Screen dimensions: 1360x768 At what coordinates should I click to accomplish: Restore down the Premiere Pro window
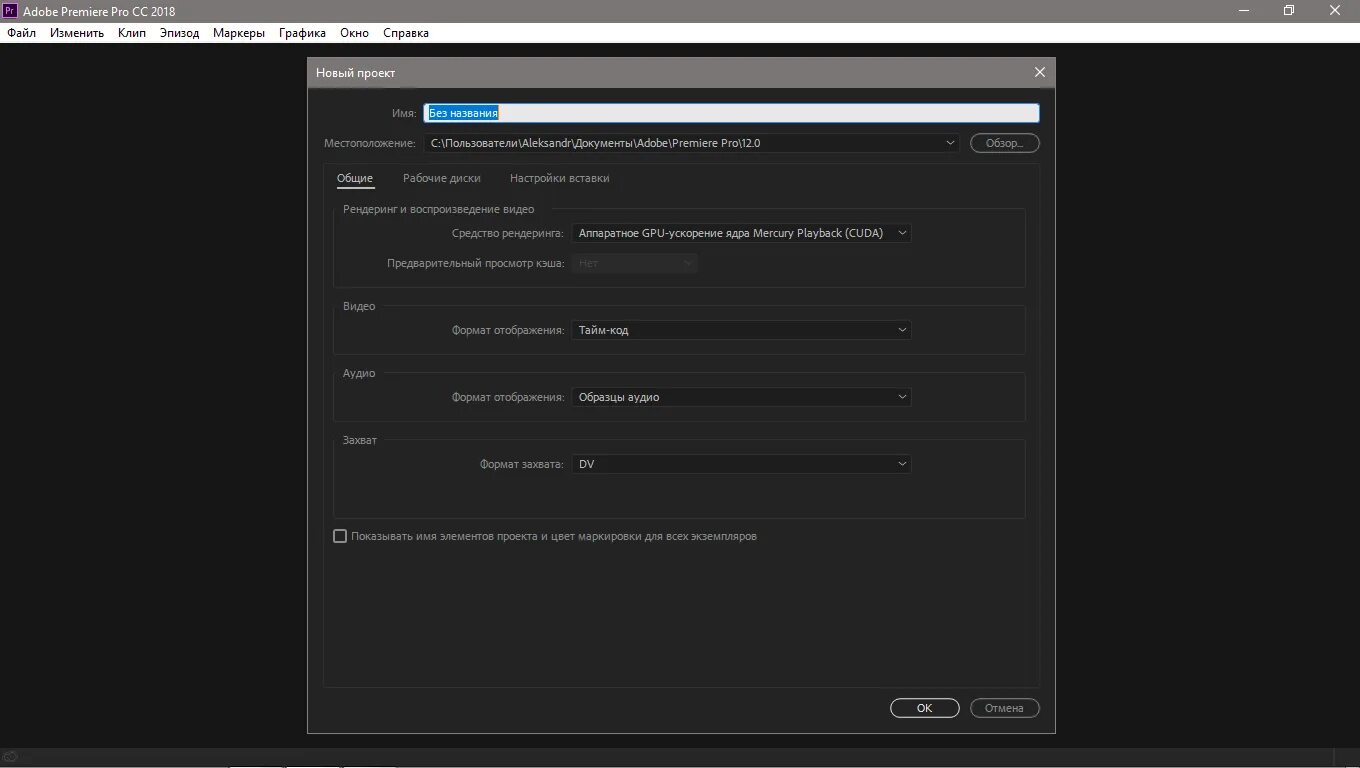coord(1289,11)
